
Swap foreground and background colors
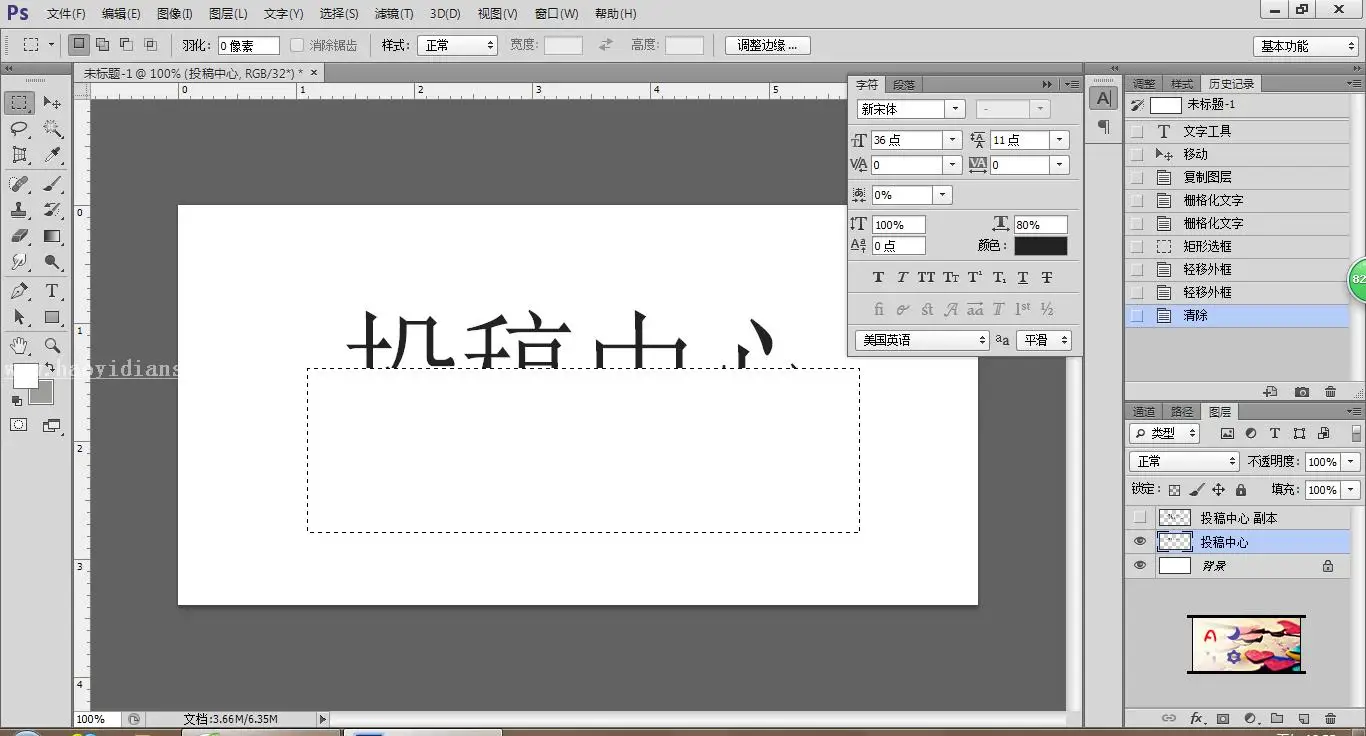(49, 368)
